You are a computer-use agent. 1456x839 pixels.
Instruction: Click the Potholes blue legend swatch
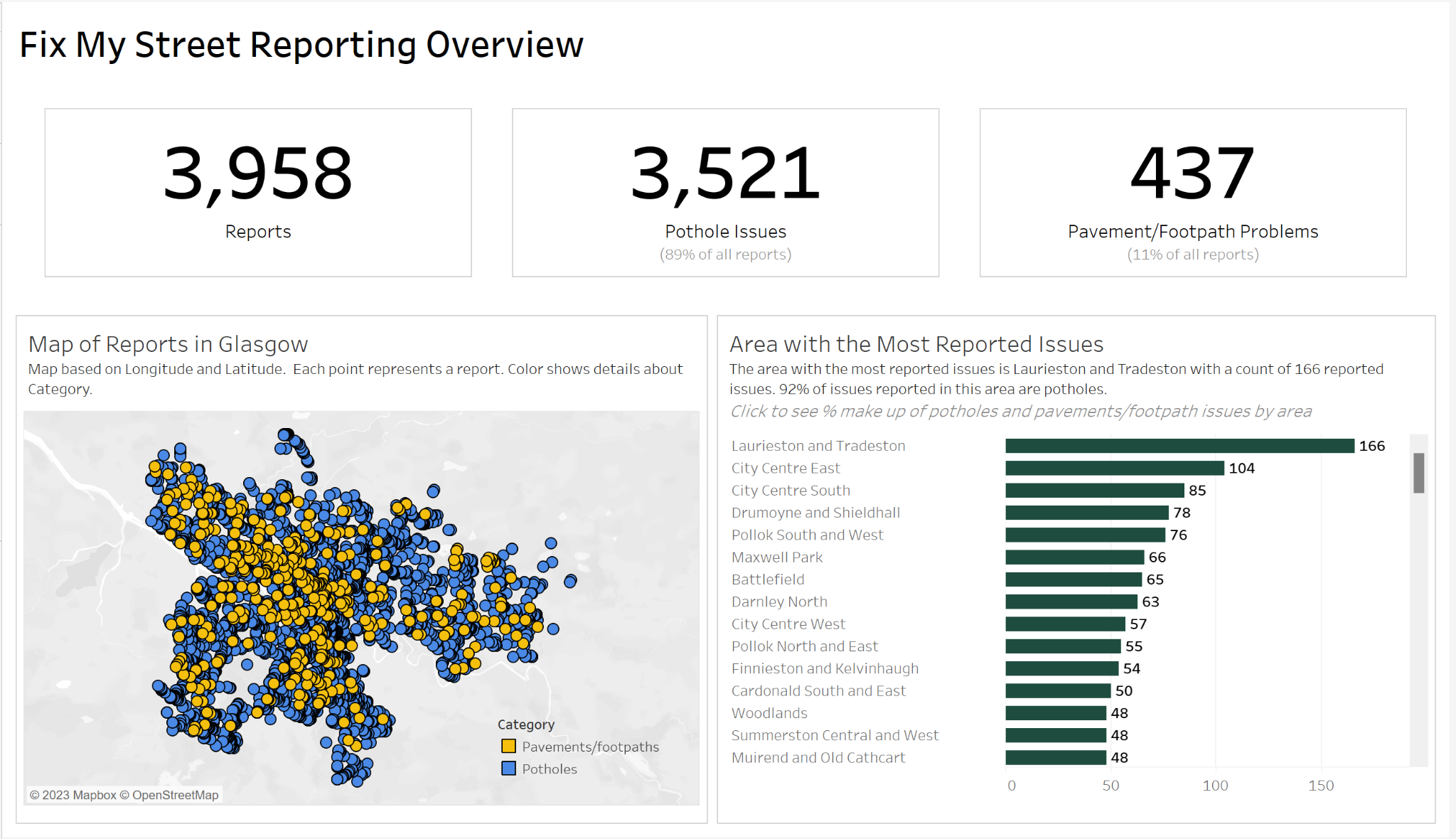[508, 769]
